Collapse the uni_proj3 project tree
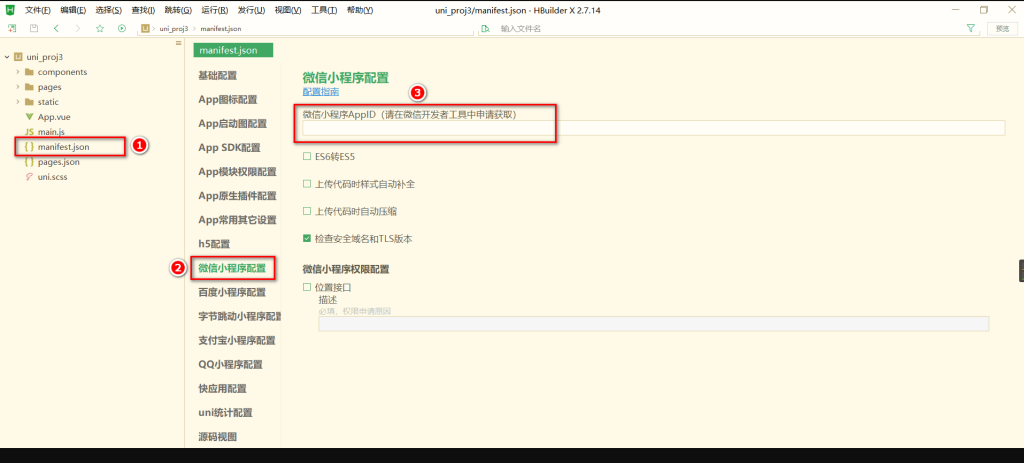Viewport: 1024px width, 463px height. tap(7, 57)
